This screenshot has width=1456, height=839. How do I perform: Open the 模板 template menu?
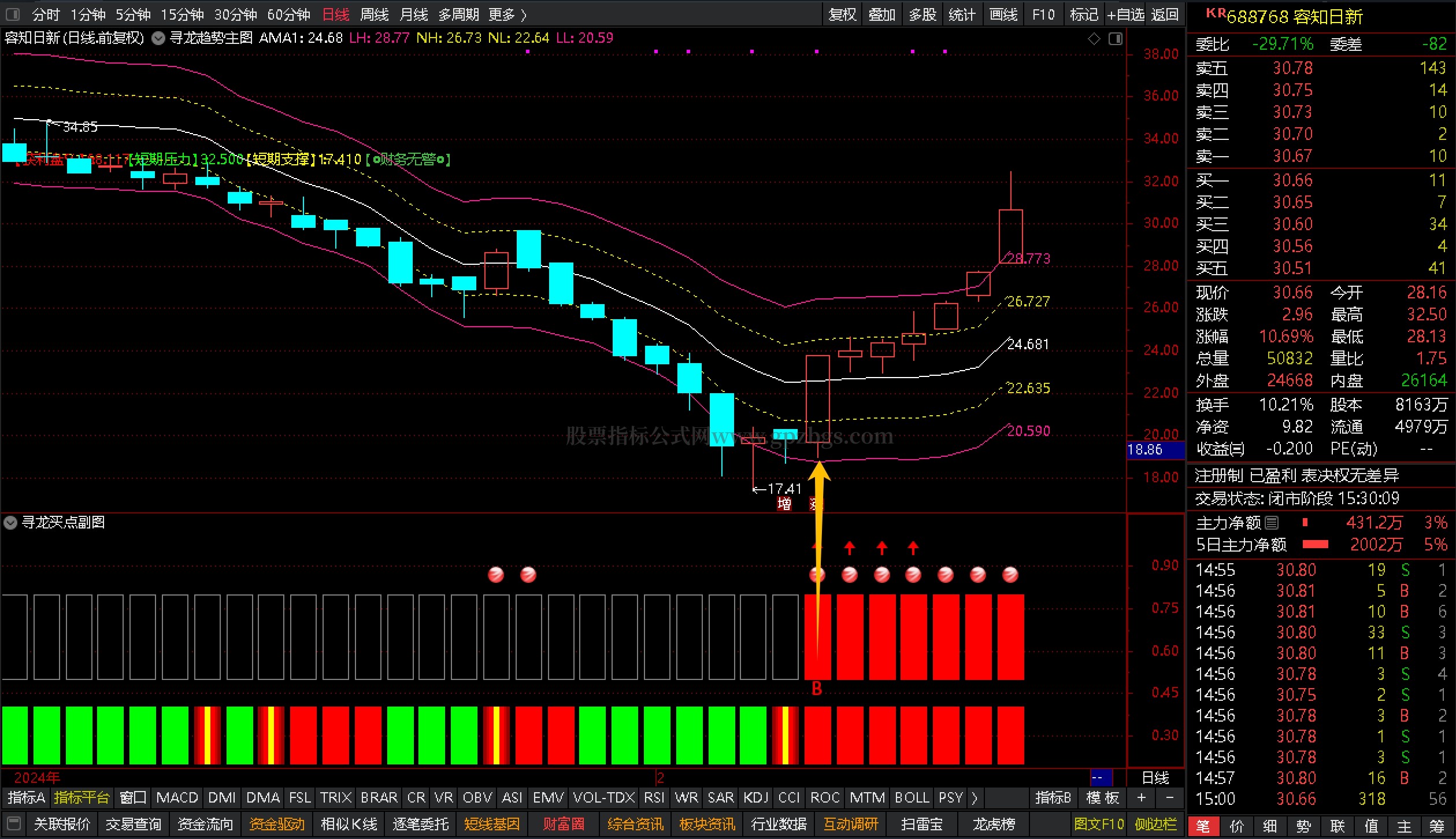pyautogui.click(x=1102, y=798)
